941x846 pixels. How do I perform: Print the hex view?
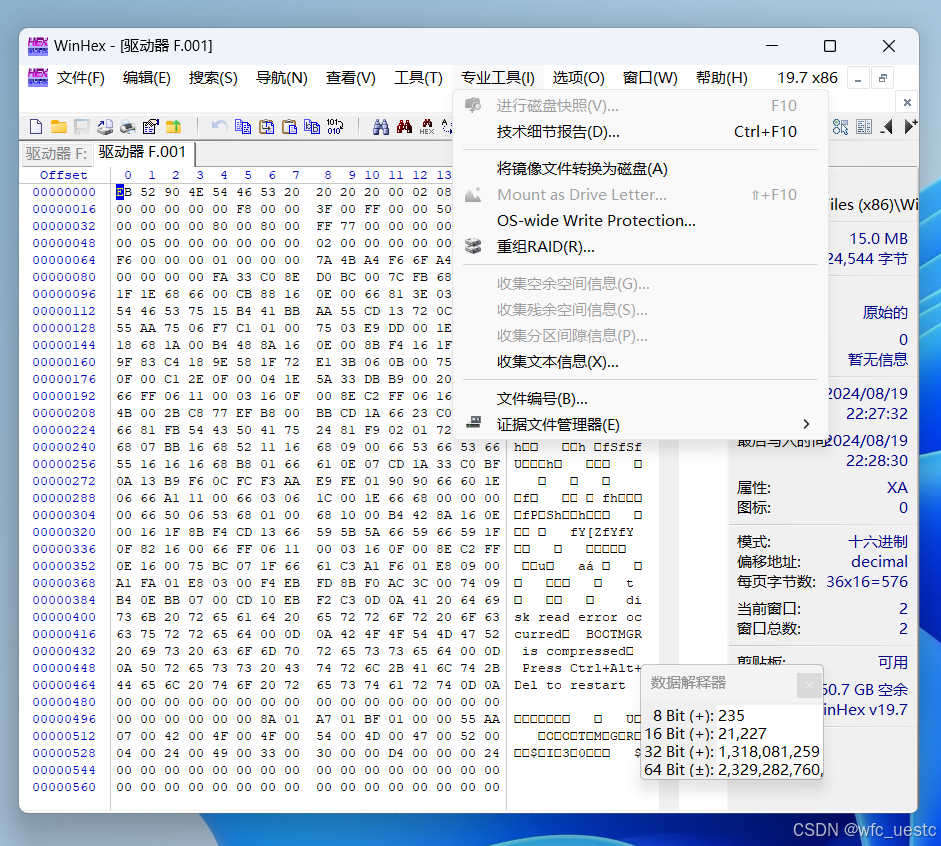pyautogui.click(x=128, y=127)
